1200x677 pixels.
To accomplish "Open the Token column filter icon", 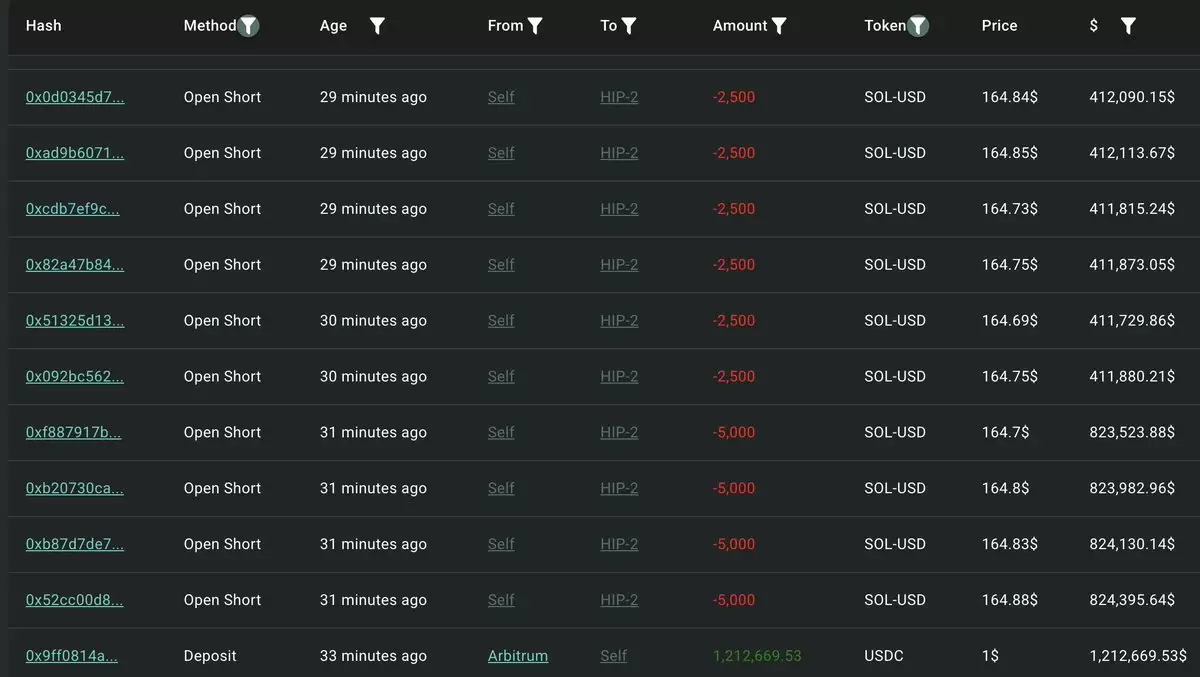I will [x=918, y=26].
